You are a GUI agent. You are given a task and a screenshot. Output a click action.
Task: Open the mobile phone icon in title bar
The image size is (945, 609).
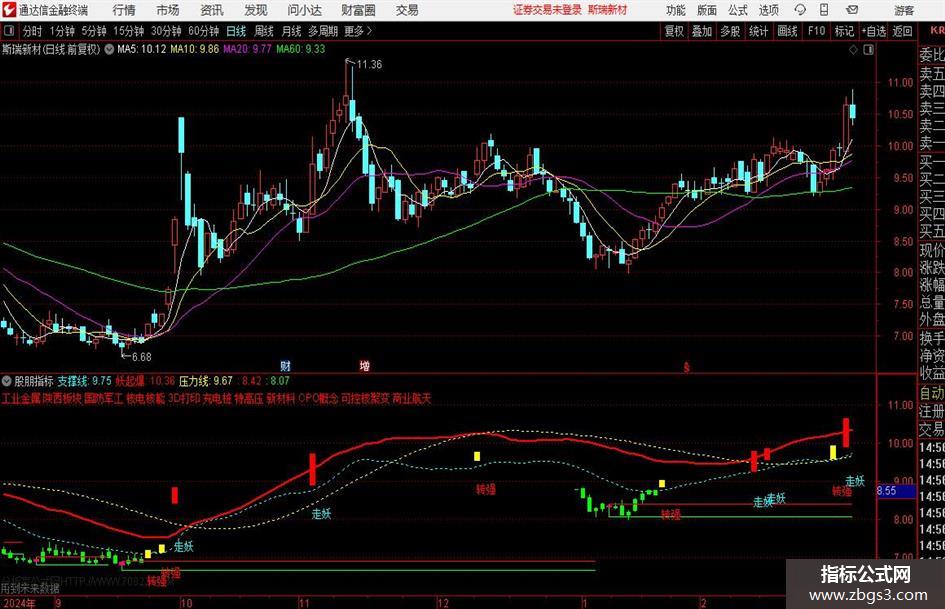824,10
